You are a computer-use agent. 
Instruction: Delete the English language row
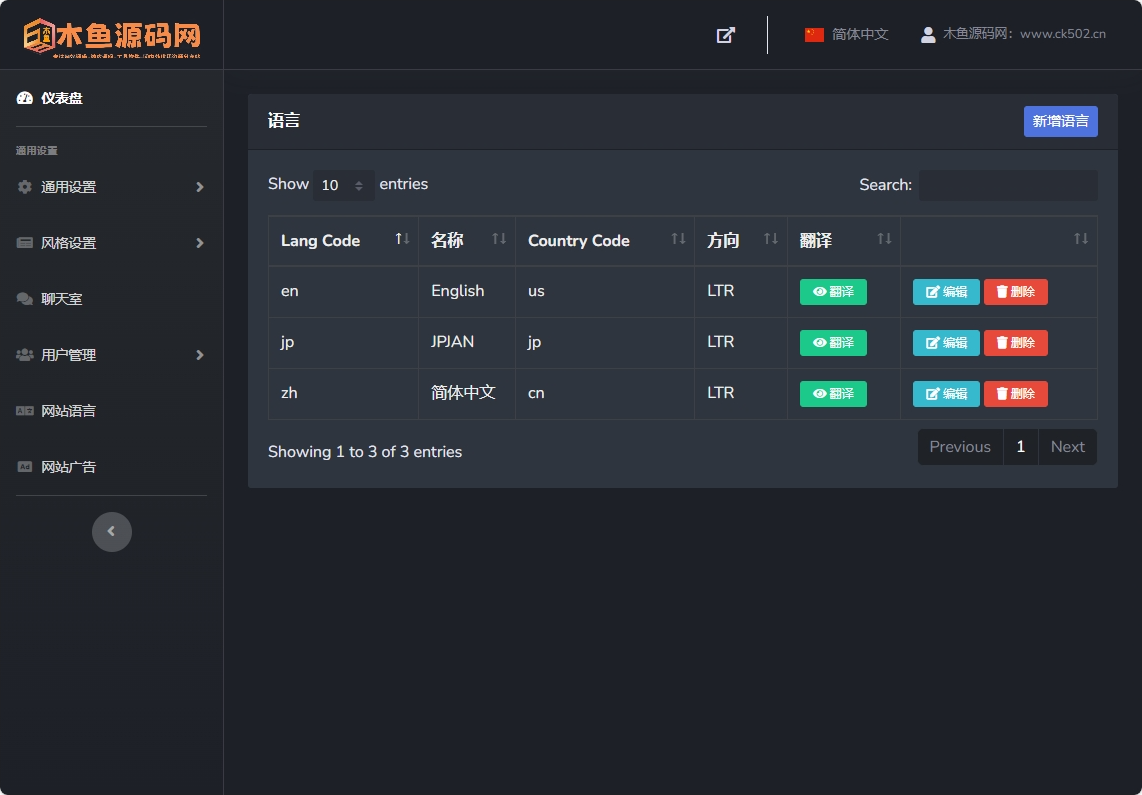pyautogui.click(x=1015, y=292)
